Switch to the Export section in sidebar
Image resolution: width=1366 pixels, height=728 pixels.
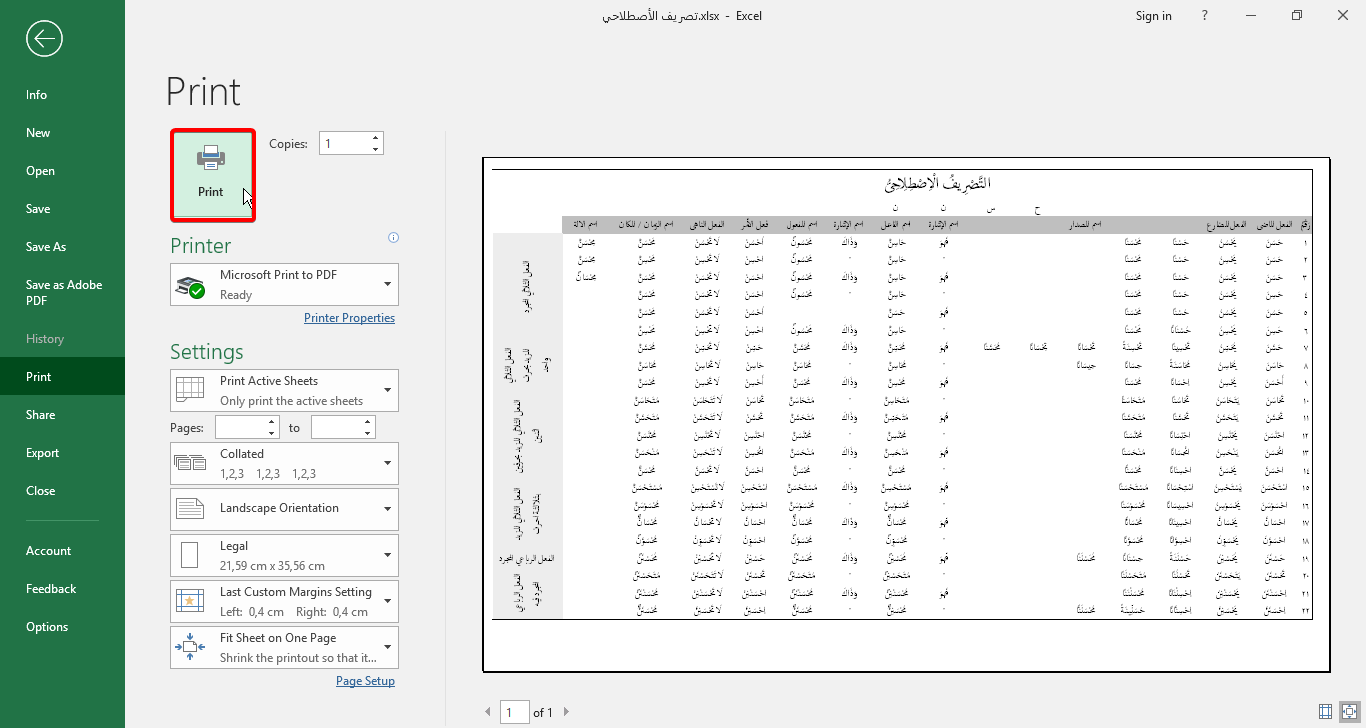(42, 452)
